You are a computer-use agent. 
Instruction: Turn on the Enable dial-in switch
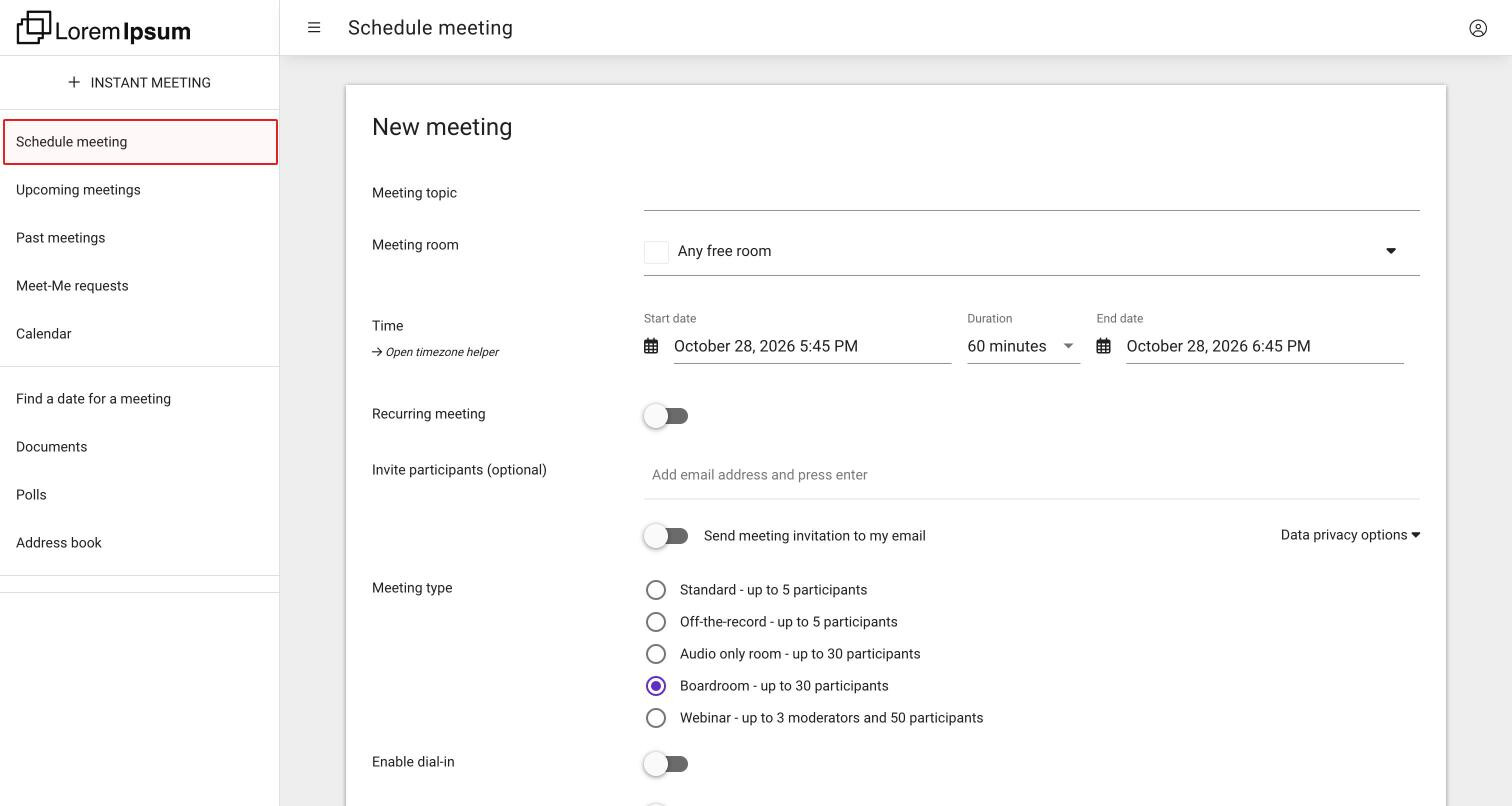point(666,764)
